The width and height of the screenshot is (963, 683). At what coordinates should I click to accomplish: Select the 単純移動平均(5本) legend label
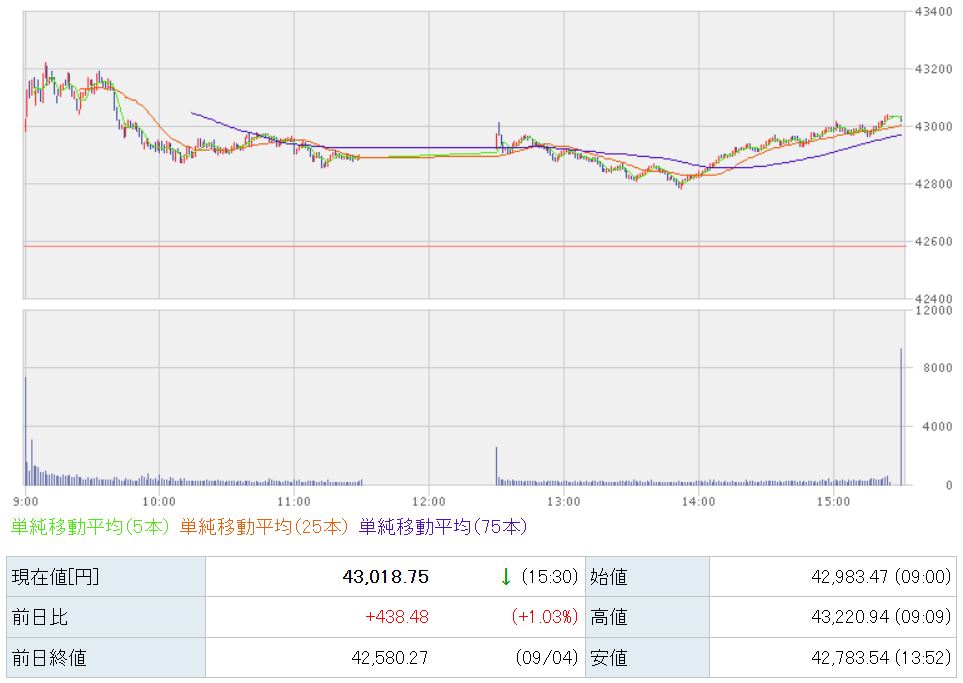[90, 527]
